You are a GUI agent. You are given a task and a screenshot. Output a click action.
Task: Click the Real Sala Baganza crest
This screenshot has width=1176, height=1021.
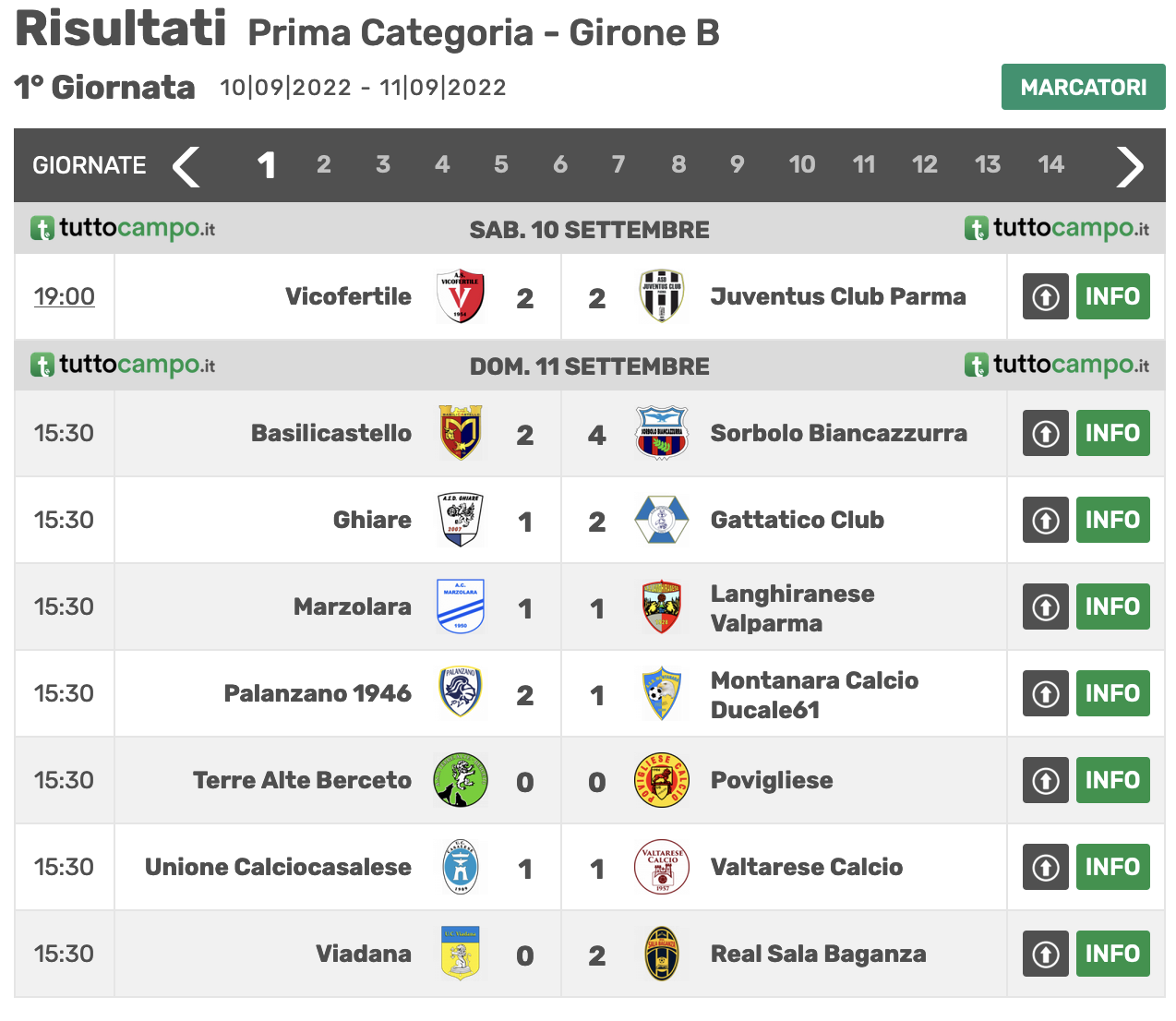click(x=662, y=954)
